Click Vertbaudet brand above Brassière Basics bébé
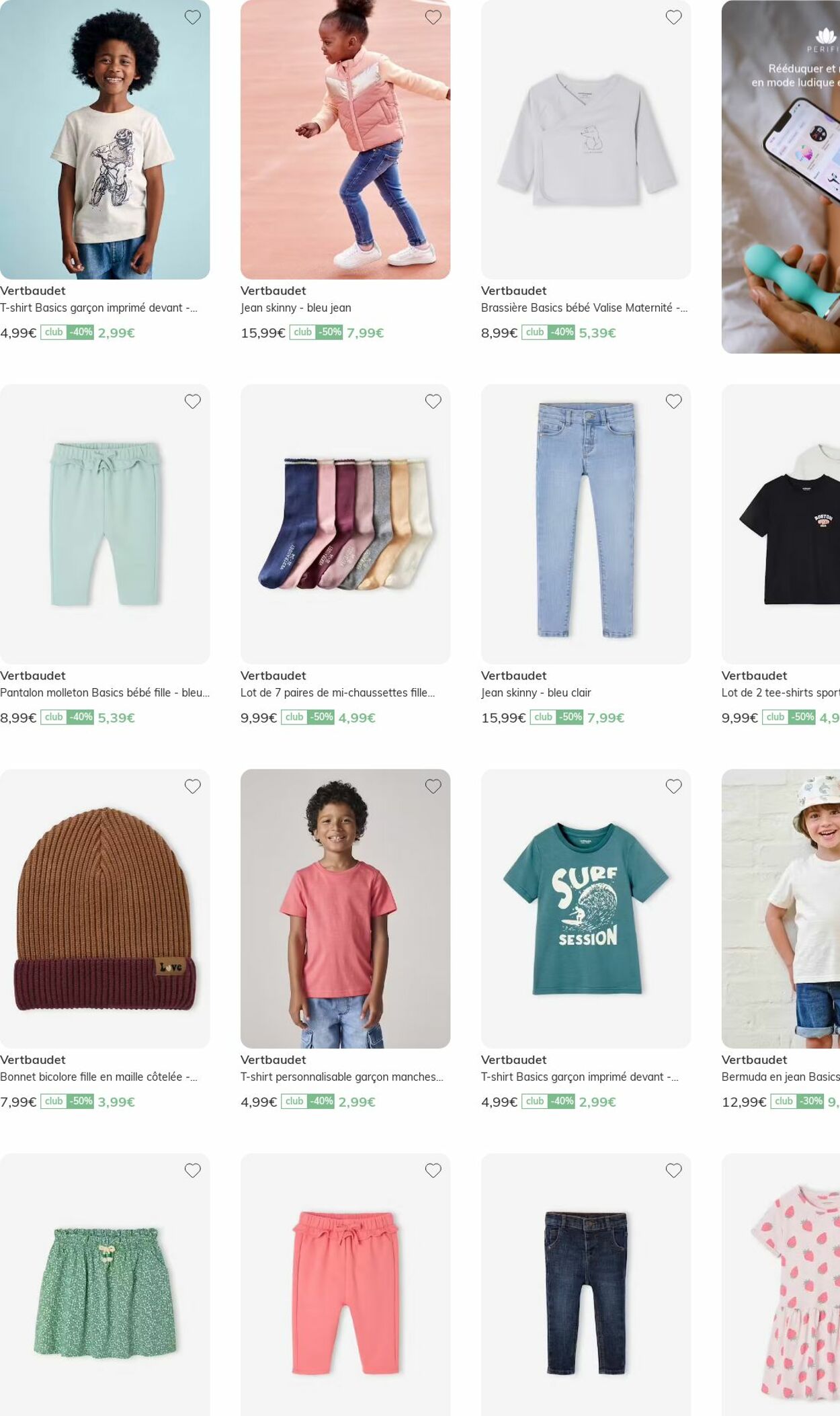Image resolution: width=840 pixels, height=1416 pixels. coord(513,291)
